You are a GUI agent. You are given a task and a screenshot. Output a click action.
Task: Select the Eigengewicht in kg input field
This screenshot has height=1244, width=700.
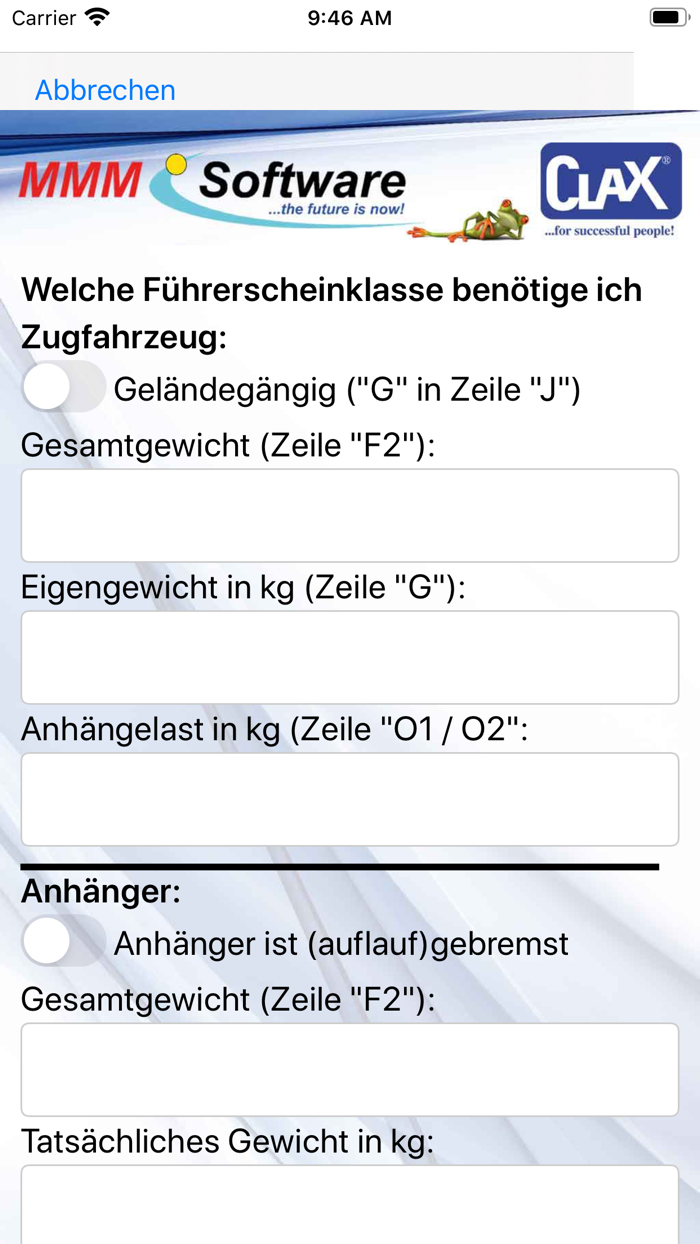coord(350,657)
